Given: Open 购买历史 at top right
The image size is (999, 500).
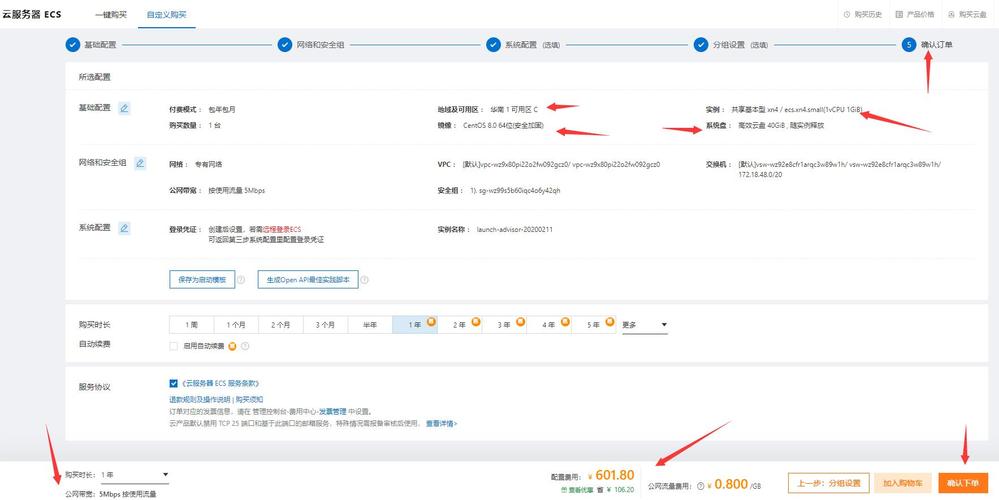Looking at the screenshot, I should point(863,14).
